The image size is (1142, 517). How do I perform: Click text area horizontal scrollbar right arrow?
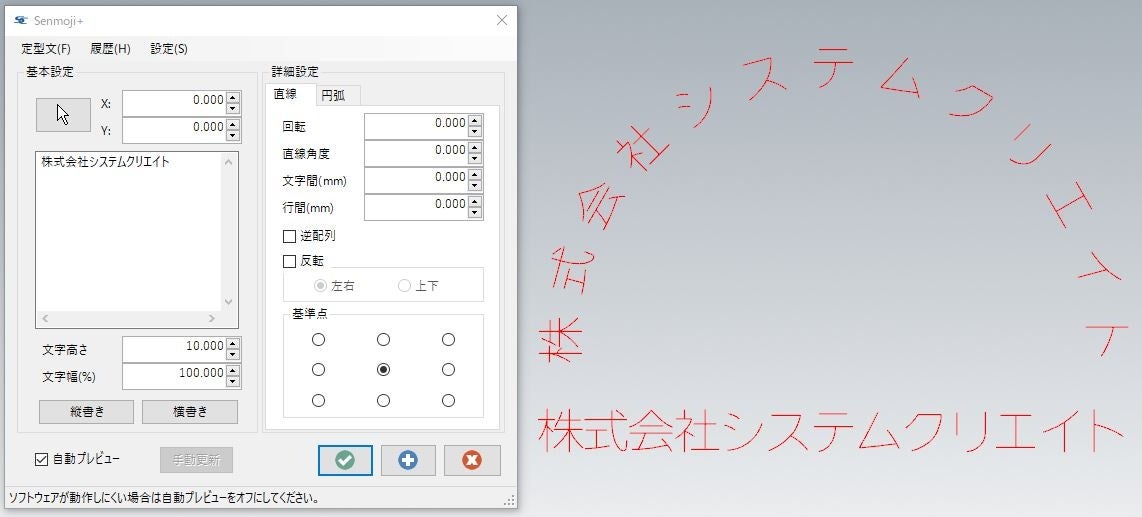tap(212, 319)
